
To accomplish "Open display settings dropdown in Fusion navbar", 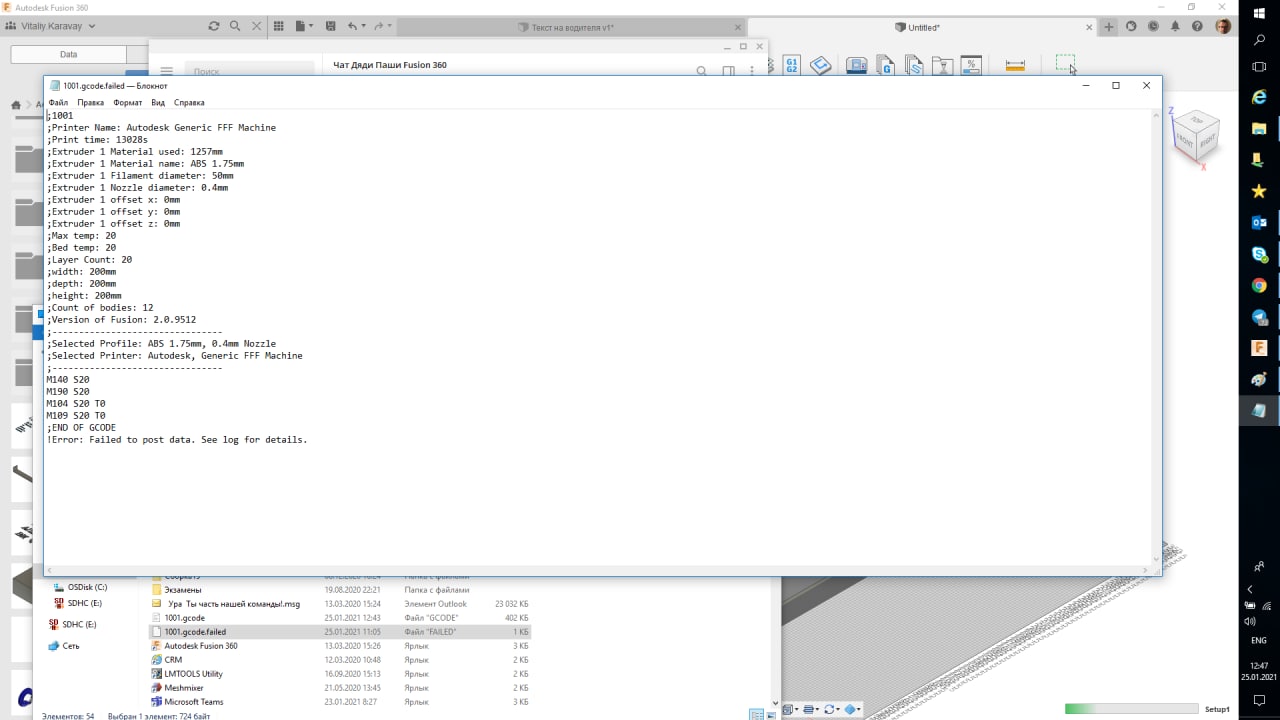I will click(x=792, y=710).
